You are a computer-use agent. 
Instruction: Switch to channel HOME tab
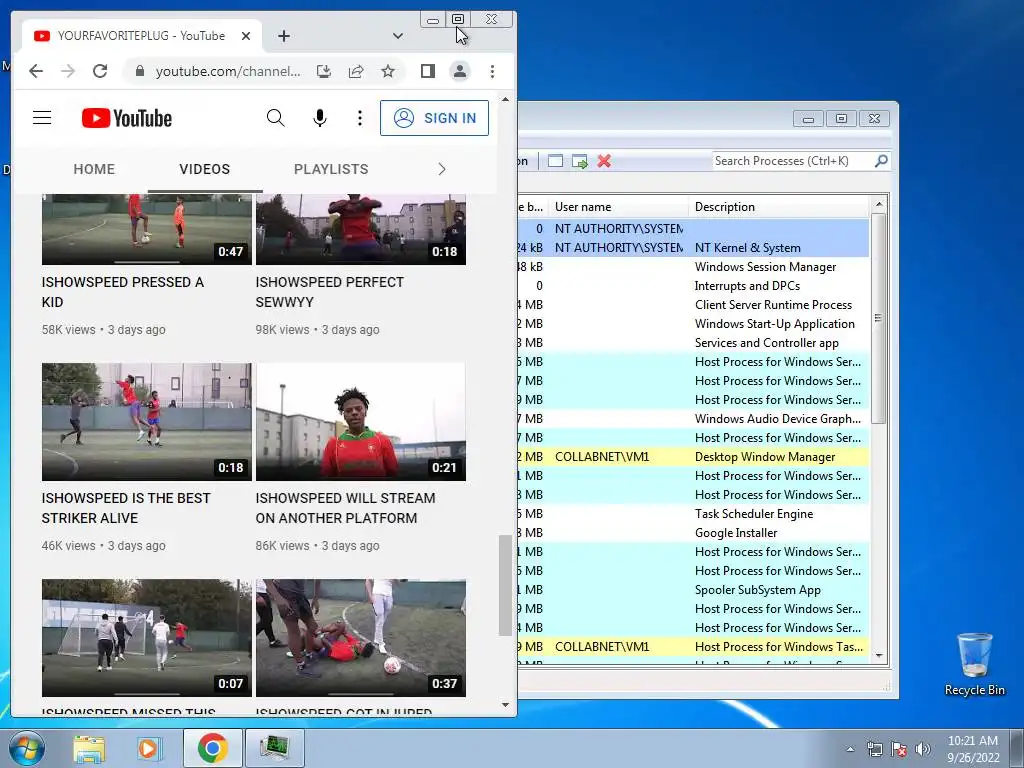(x=94, y=169)
